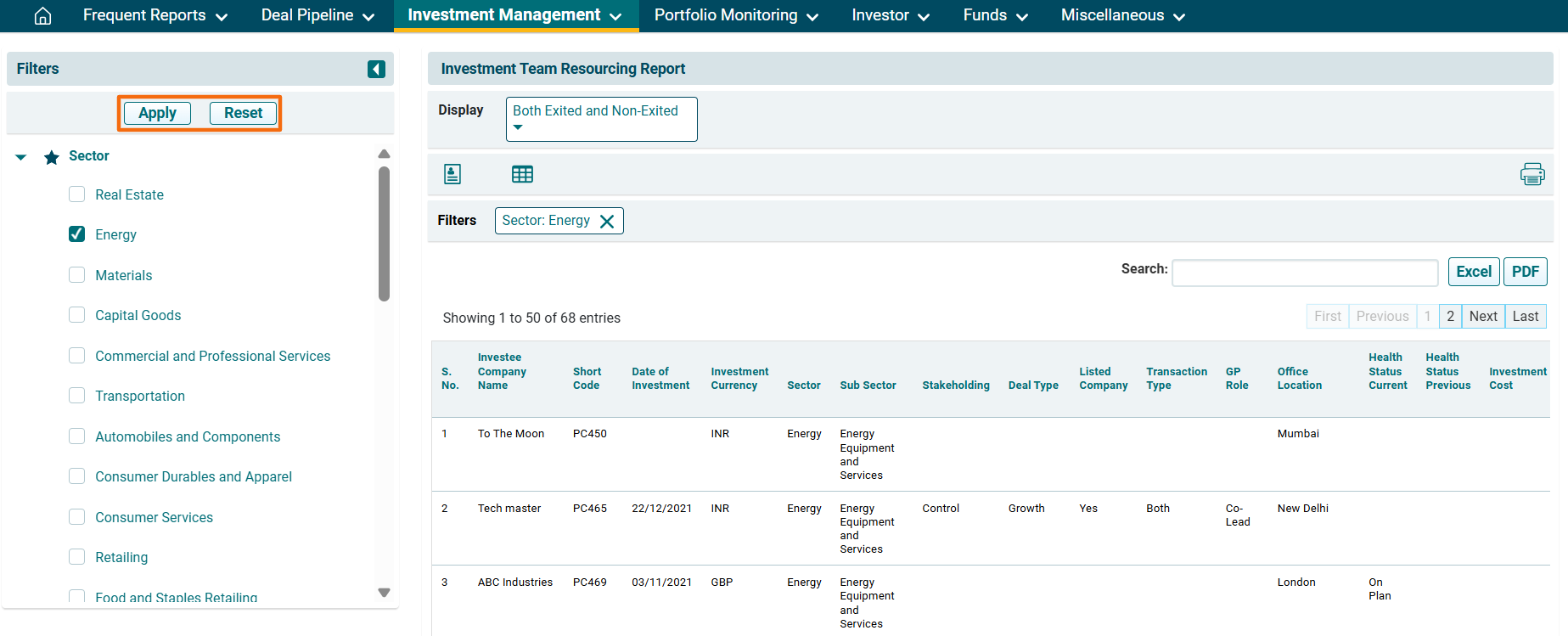Image resolution: width=1568 pixels, height=636 pixels.
Task: Collapse the Filters panel with arrow icon
Action: click(376, 69)
